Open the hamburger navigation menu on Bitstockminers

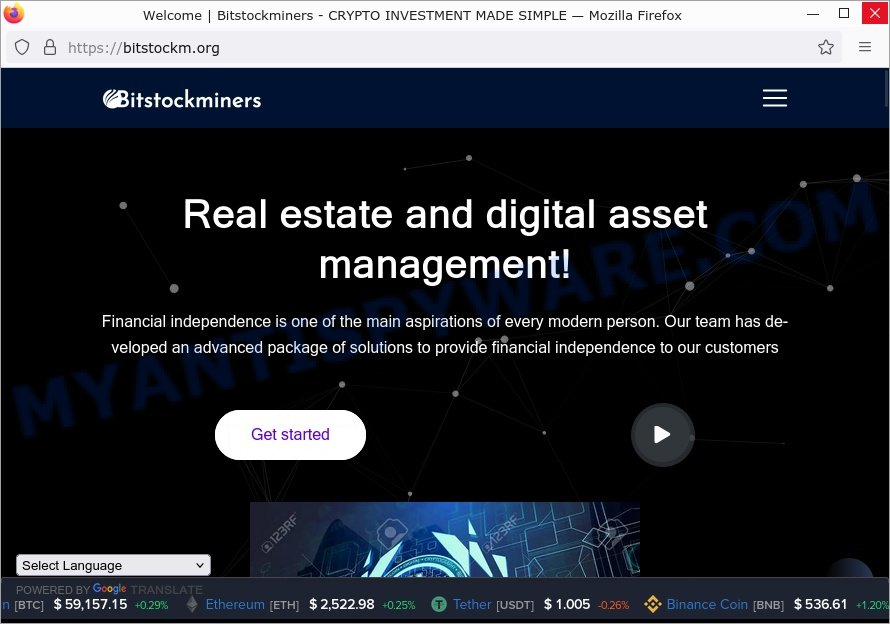click(x=774, y=98)
